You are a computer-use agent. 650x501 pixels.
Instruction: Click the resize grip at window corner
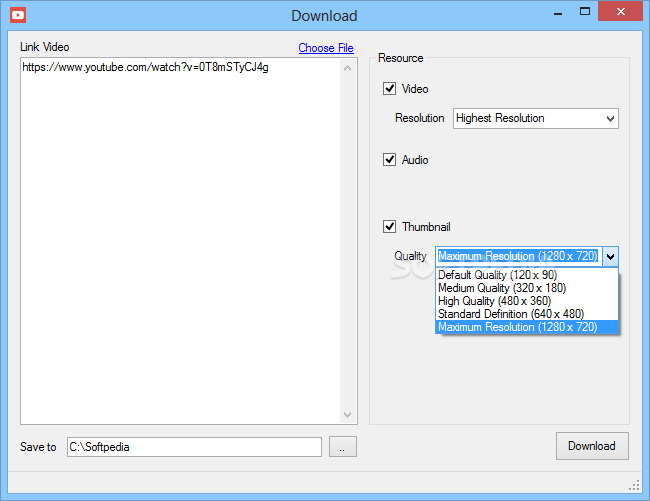[634, 485]
